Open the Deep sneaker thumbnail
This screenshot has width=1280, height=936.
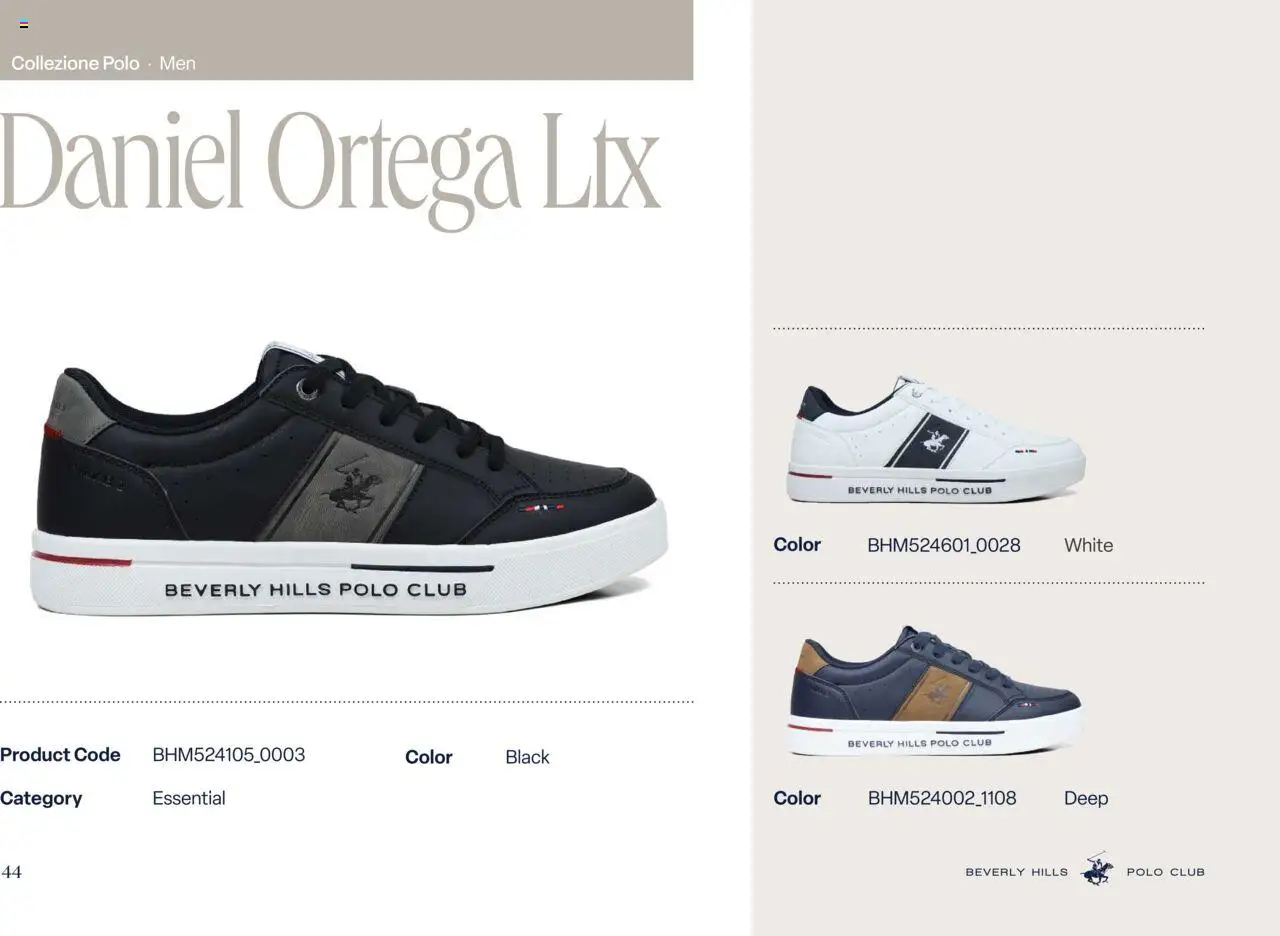click(x=935, y=691)
